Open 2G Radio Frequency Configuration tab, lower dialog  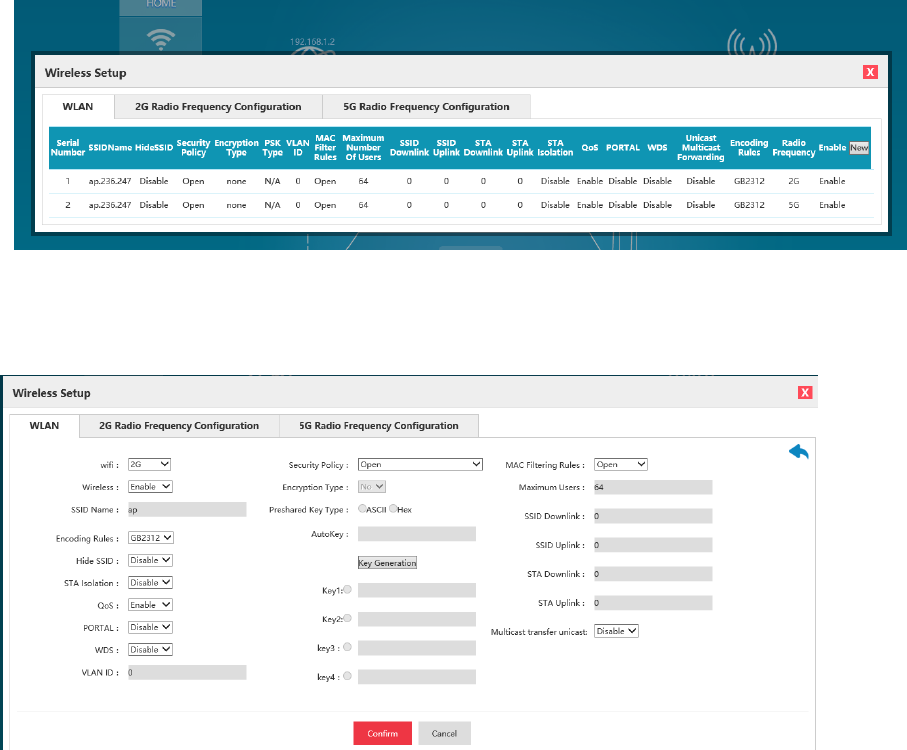pos(179,426)
